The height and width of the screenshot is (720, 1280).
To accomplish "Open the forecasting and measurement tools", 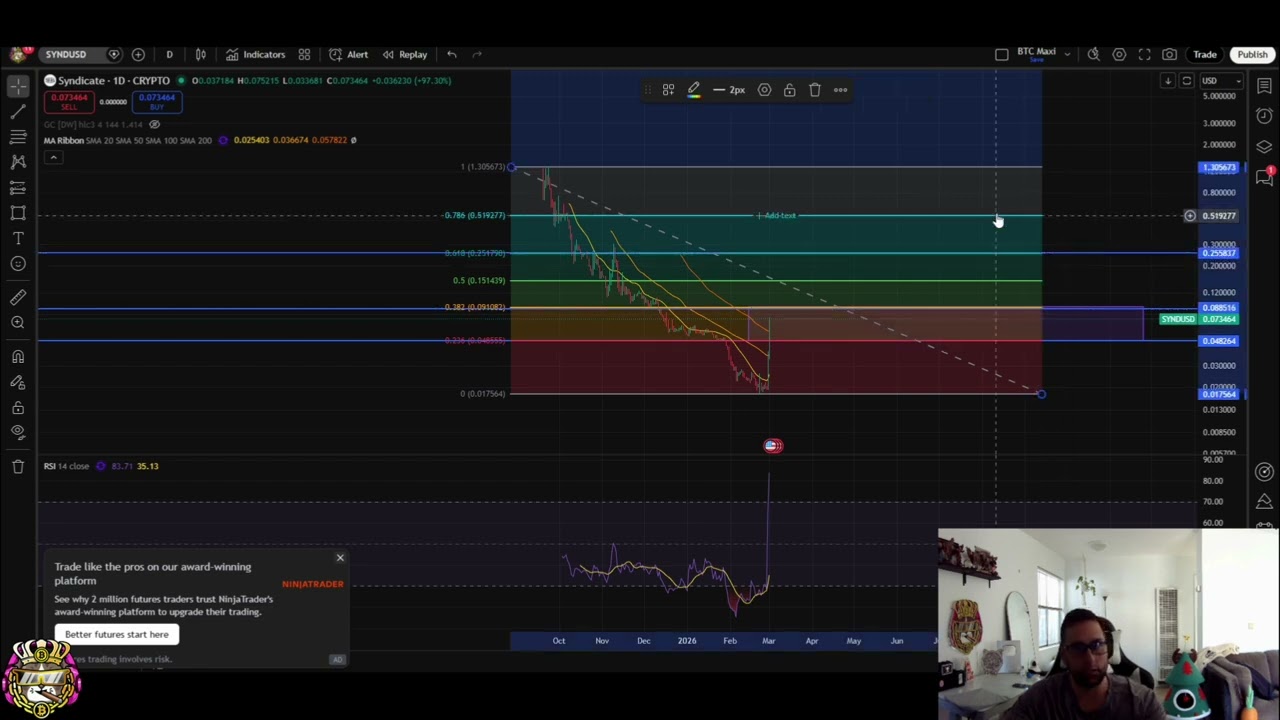I will (18, 187).
